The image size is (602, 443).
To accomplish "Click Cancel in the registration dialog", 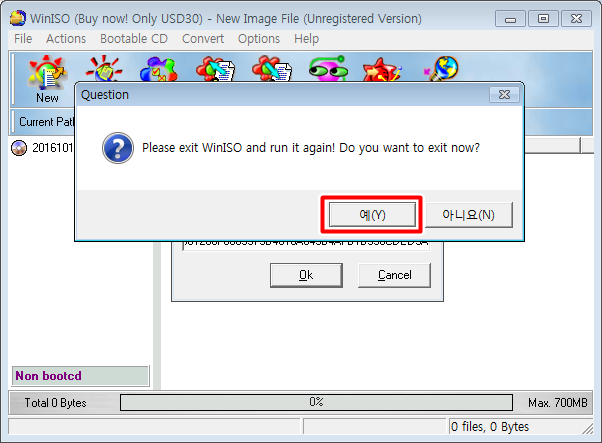I will (x=394, y=275).
